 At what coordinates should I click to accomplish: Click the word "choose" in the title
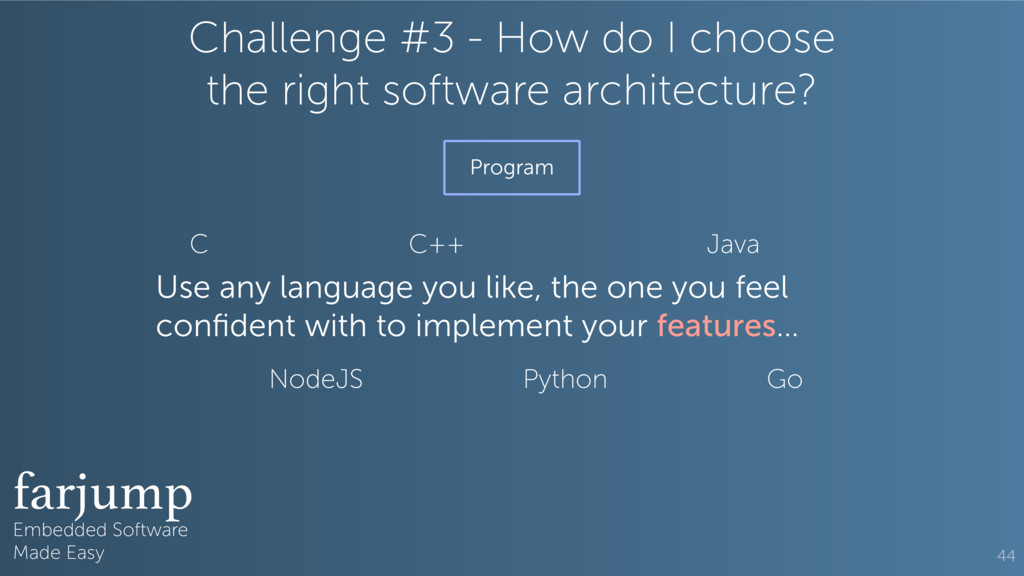[x=762, y=40]
